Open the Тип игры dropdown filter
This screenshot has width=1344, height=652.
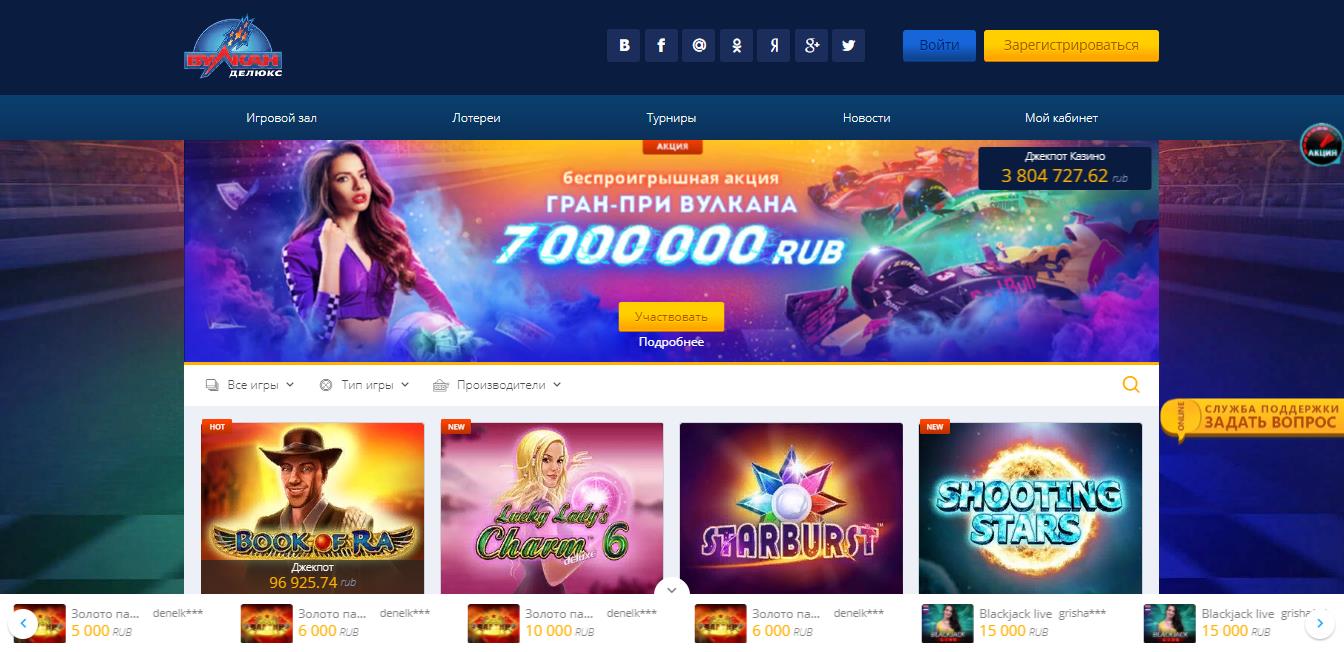point(364,384)
